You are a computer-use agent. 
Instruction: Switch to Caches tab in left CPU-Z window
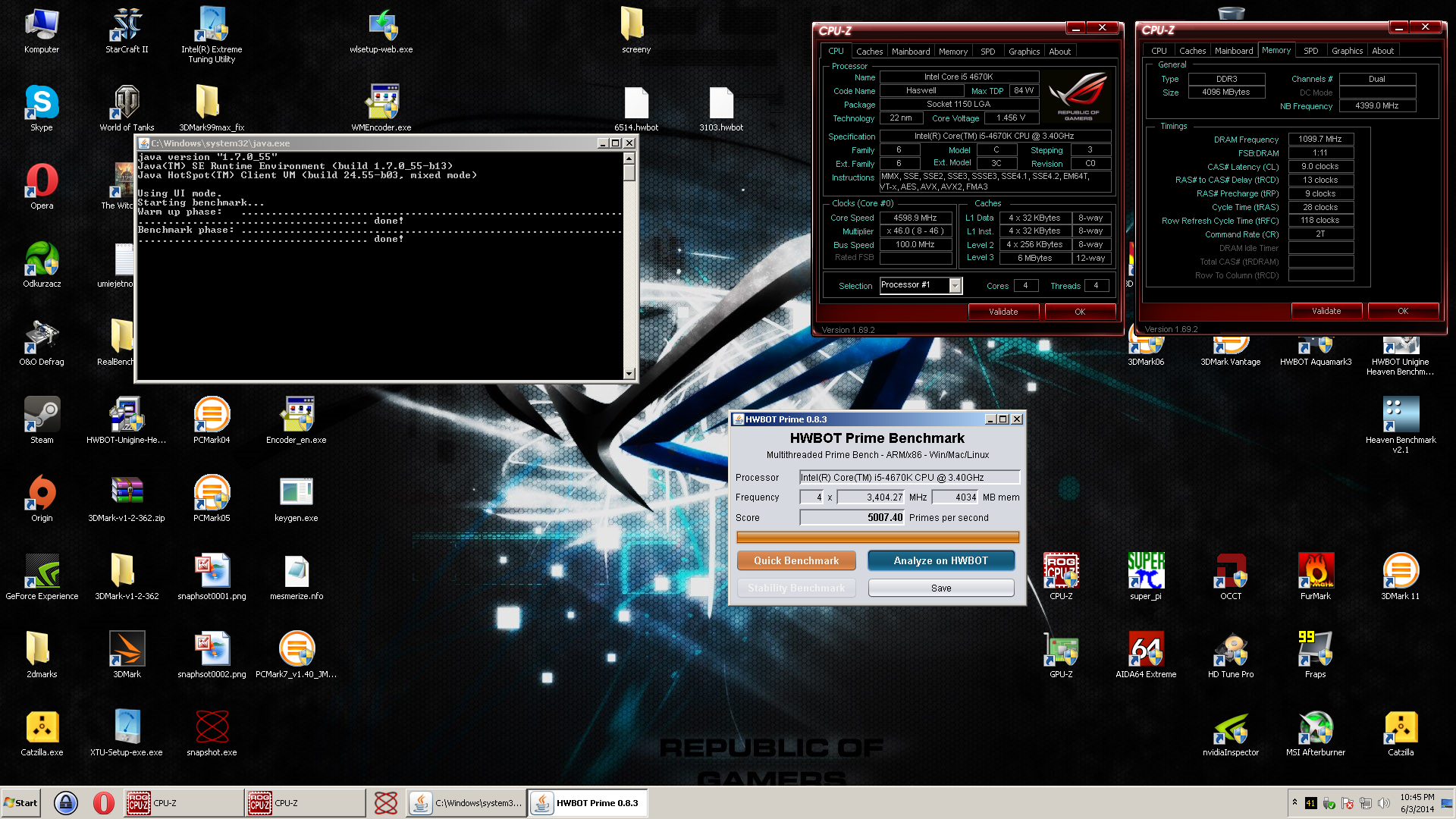(869, 52)
